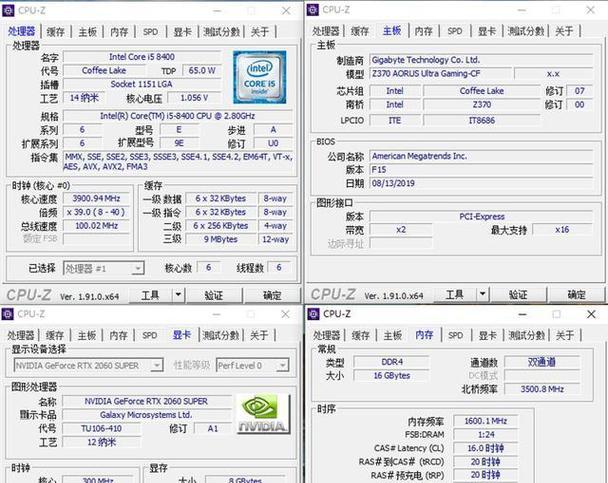Open 测试分数 tab in graphics window

[x=221, y=335]
